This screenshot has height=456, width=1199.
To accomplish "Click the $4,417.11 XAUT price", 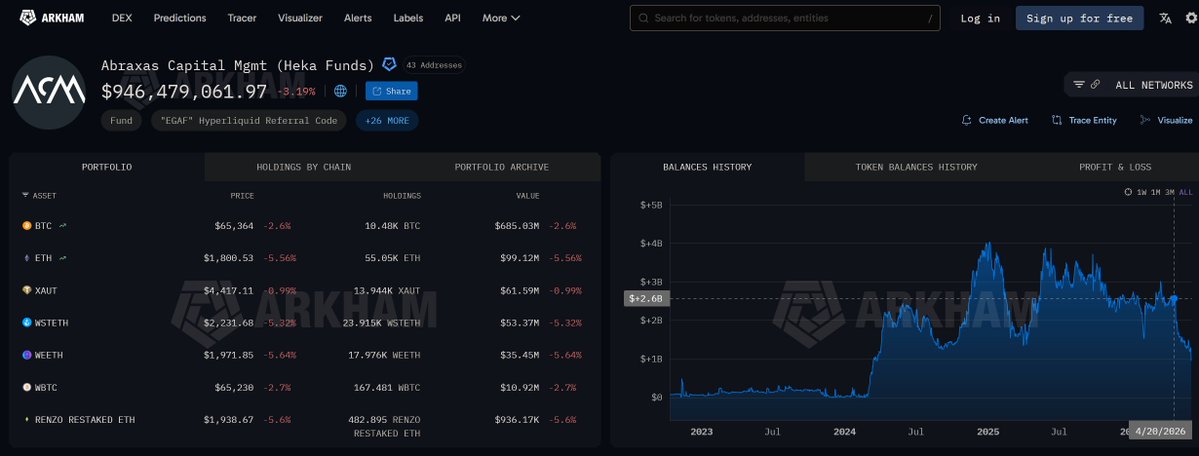I will coord(229,291).
